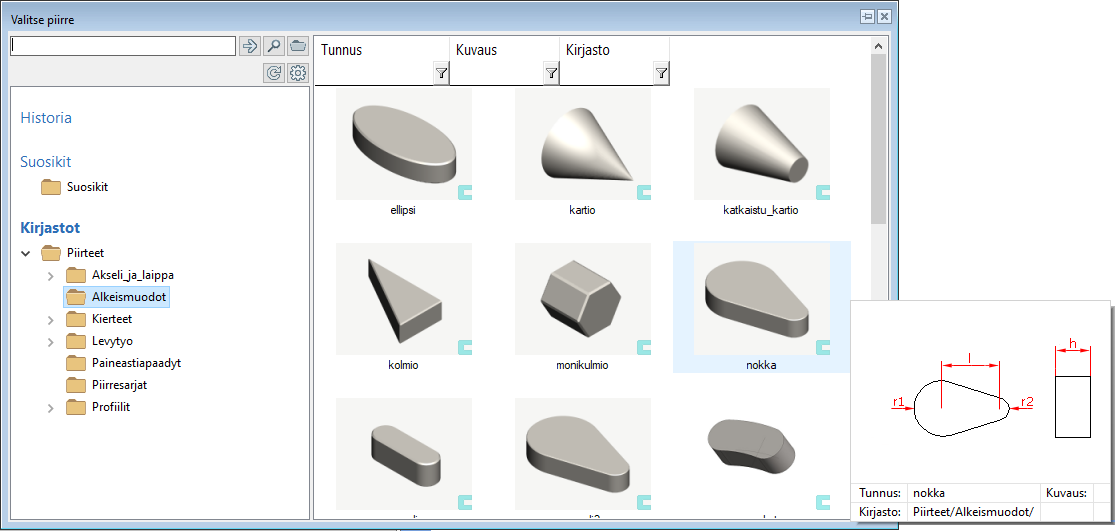Expand the Profiilit folder node
Viewport: 1116px width, 531px height.
(x=51, y=408)
